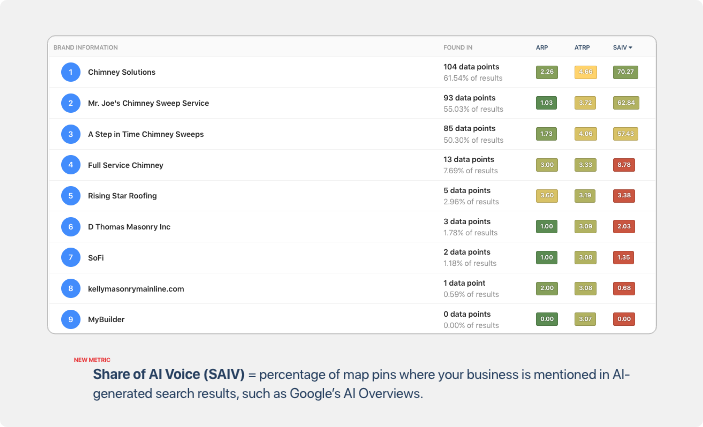Click ATRP value 3.07 for MyBuilder

586,319
